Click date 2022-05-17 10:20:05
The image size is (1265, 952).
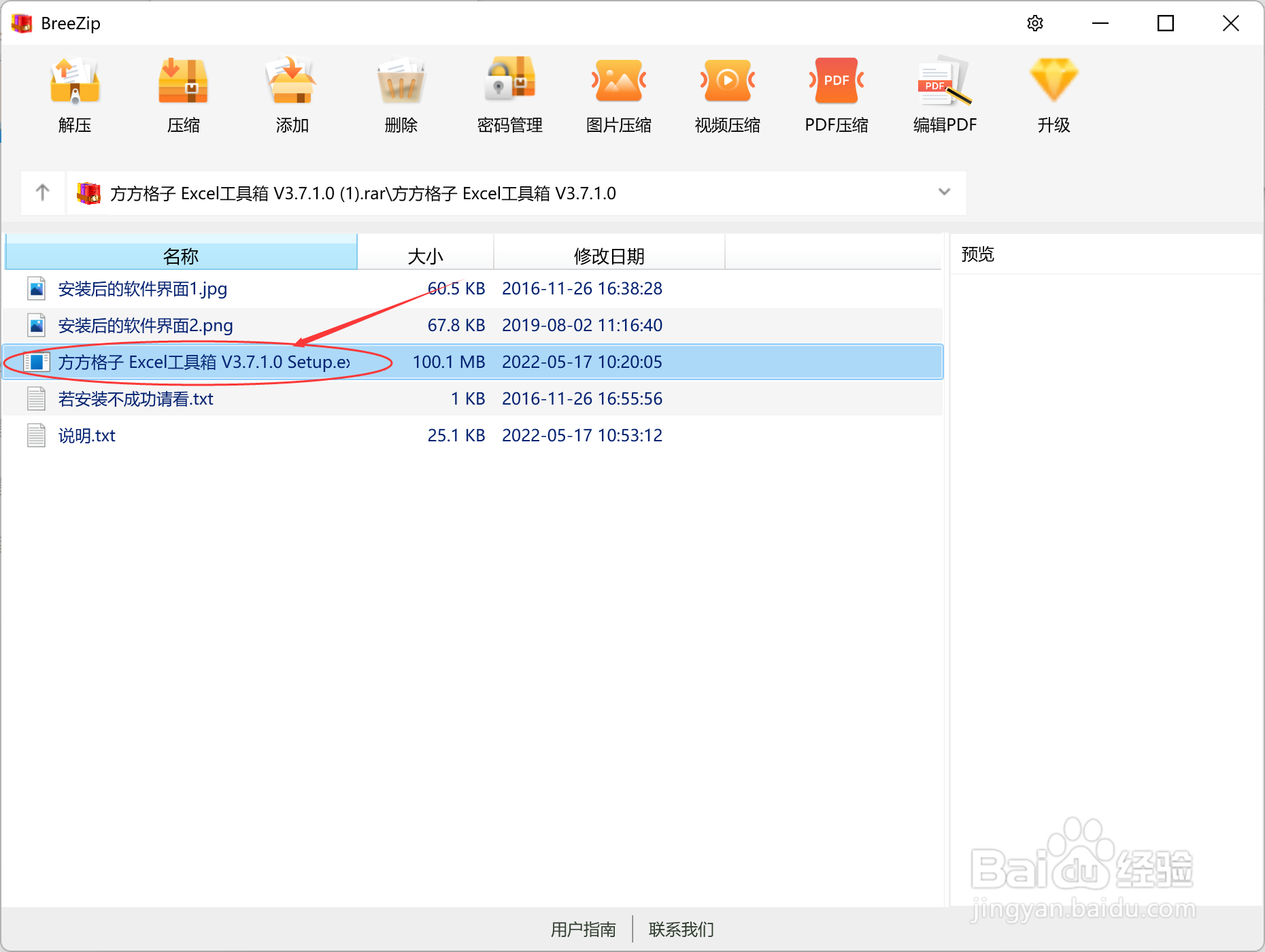click(582, 362)
